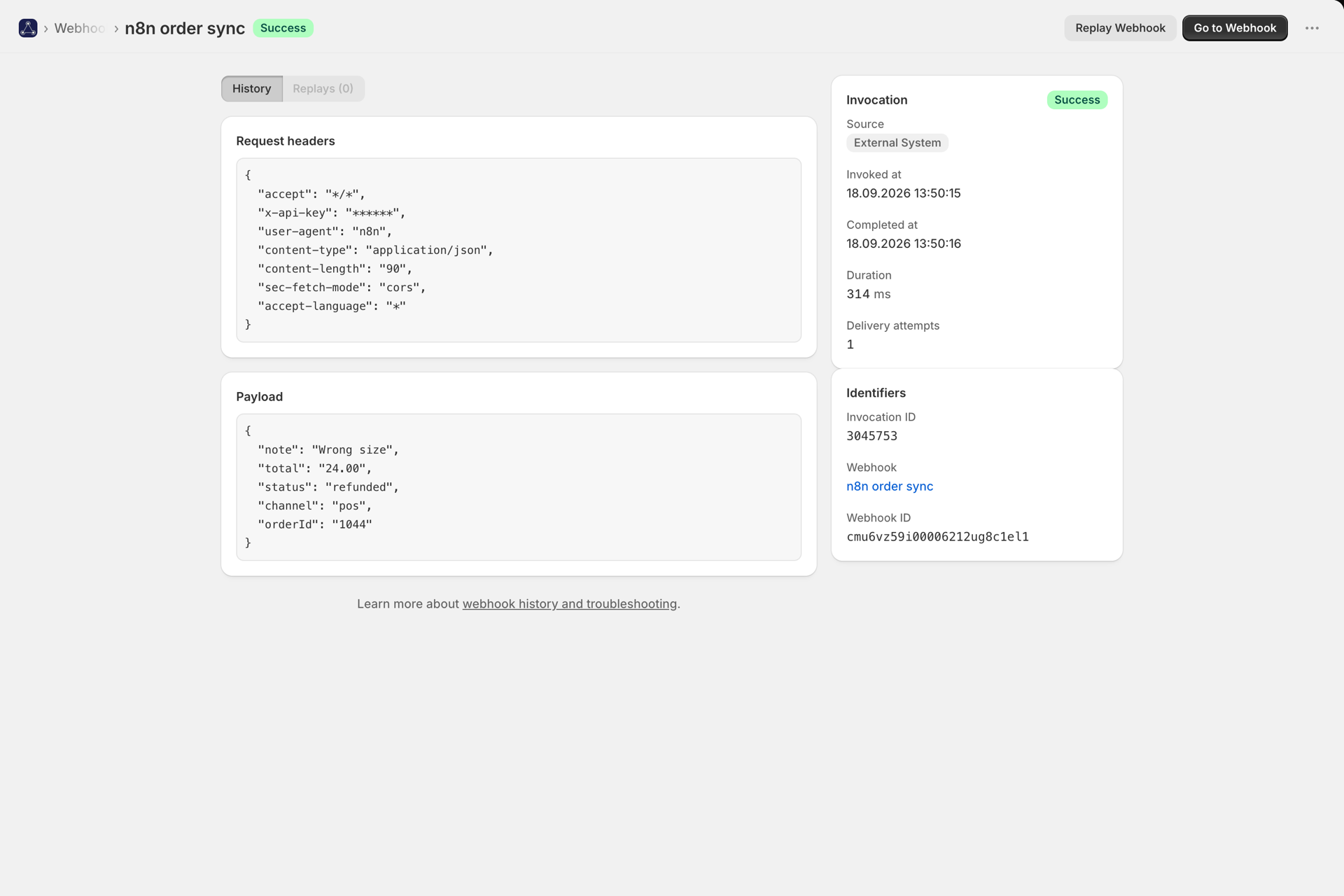Open the n8n order sync webhook link

click(890, 486)
